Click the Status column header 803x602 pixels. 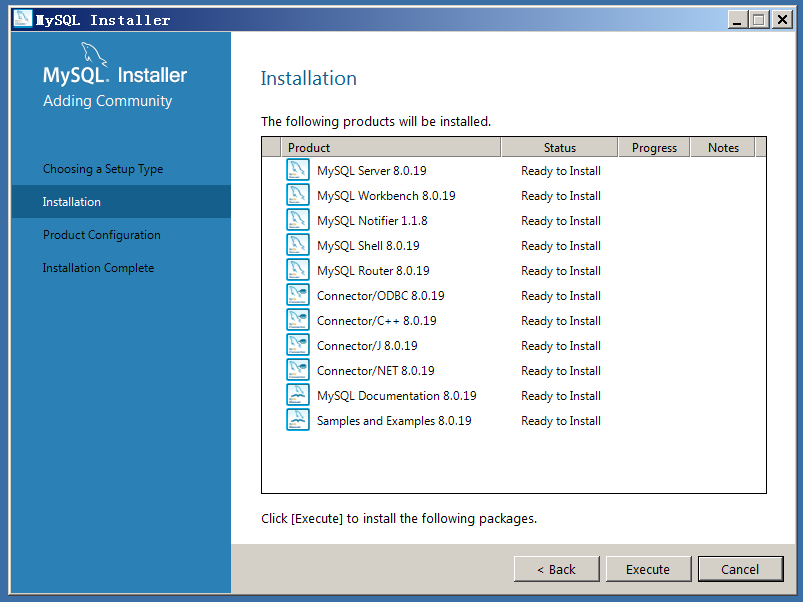(x=560, y=147)
